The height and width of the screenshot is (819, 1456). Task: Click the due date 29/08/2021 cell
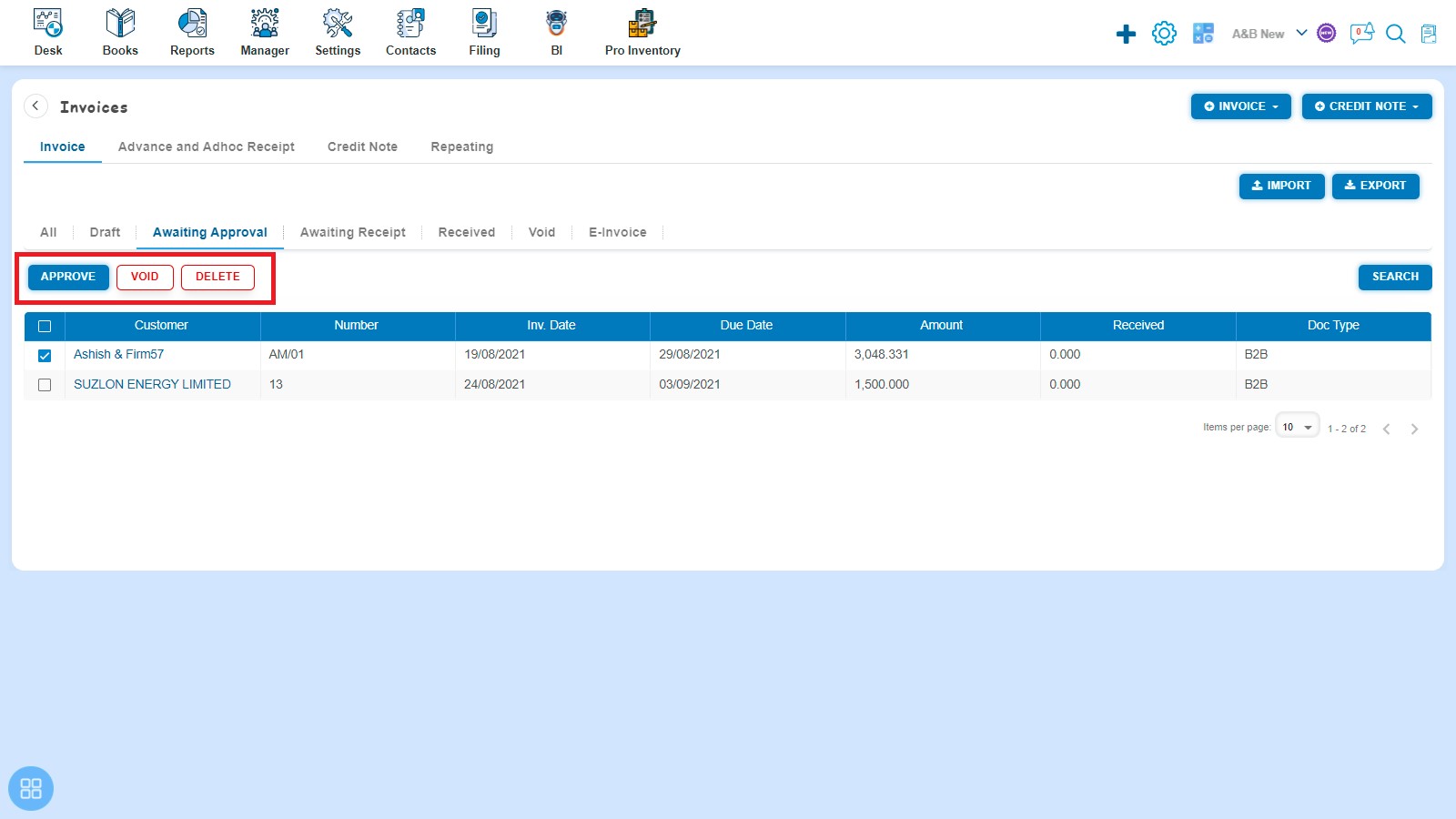tap(748, 355)
